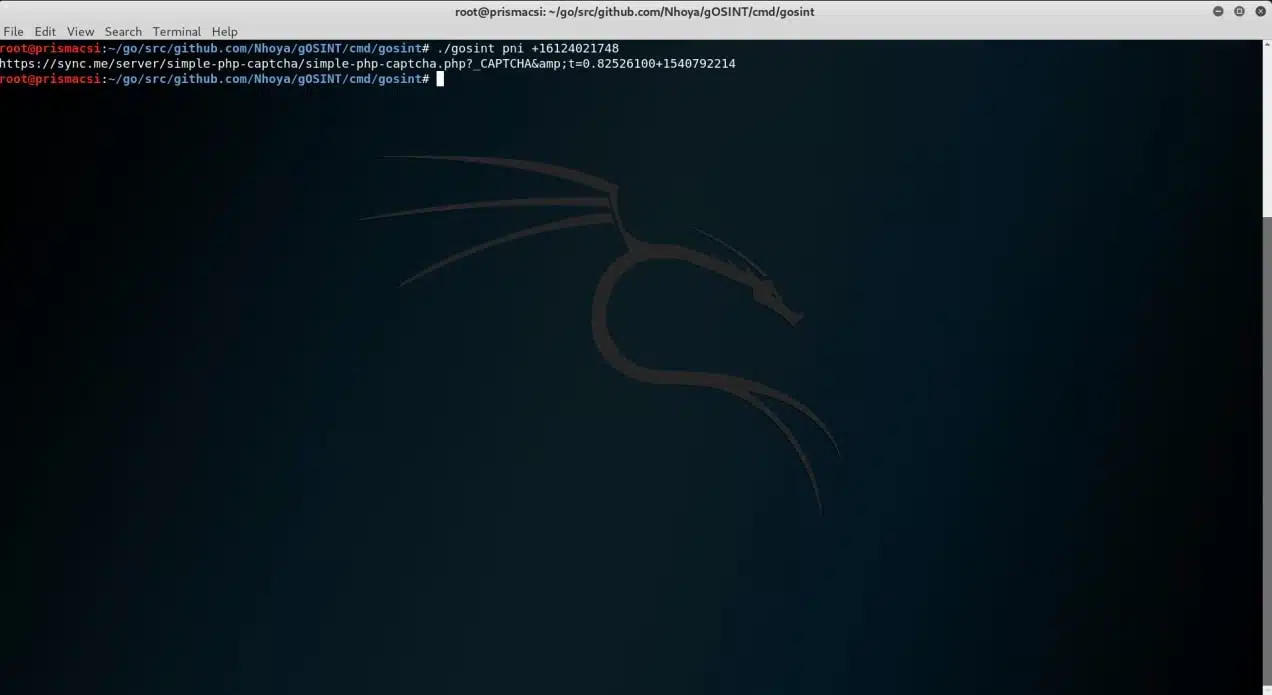Open the Edit menu
Screen dimensions: 1272x695
[45, 31]
